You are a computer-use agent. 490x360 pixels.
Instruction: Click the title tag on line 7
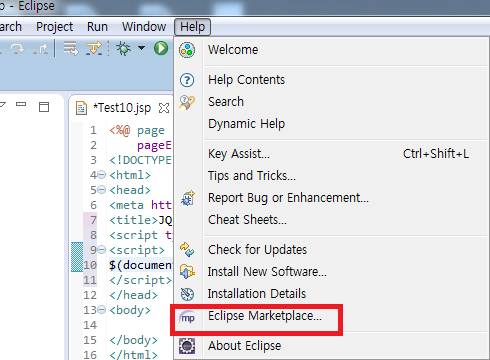click(x=133, y=220)
